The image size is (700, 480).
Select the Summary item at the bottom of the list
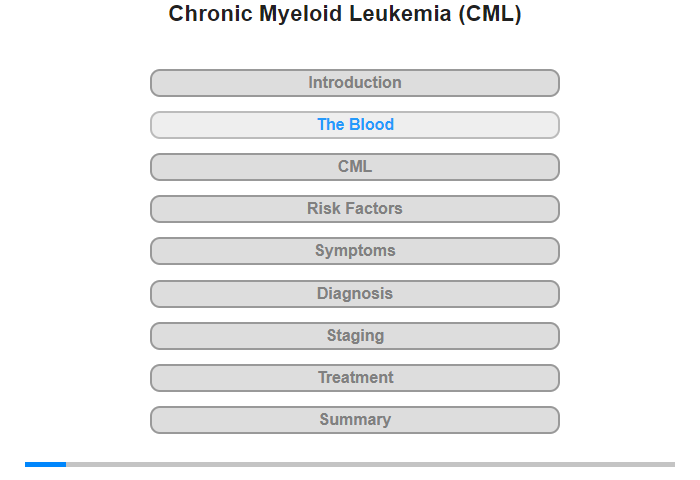click(x=355, y=420)
